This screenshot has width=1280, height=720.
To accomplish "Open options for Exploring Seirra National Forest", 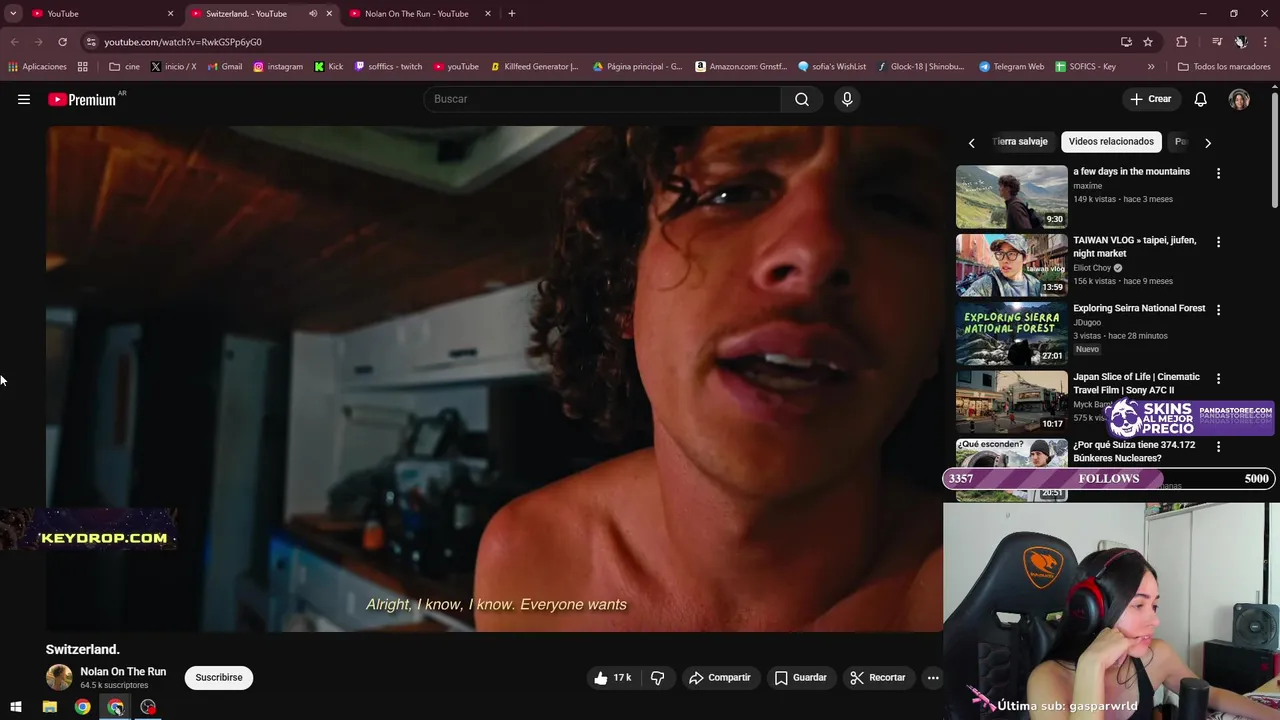I will coord(1218,310).
